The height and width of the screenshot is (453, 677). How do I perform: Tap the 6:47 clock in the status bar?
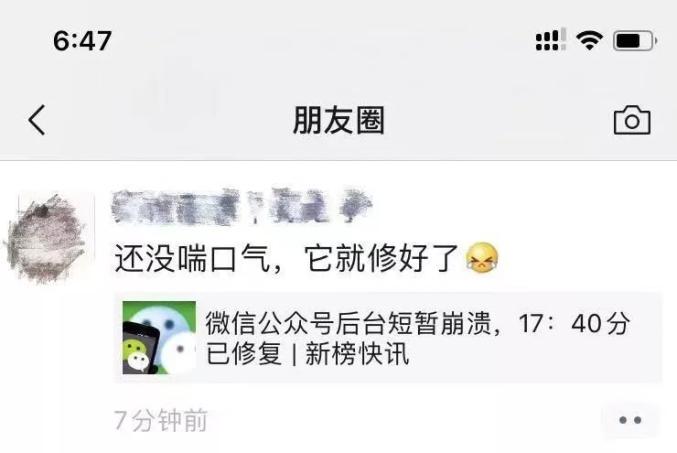(x=82, y=41)
